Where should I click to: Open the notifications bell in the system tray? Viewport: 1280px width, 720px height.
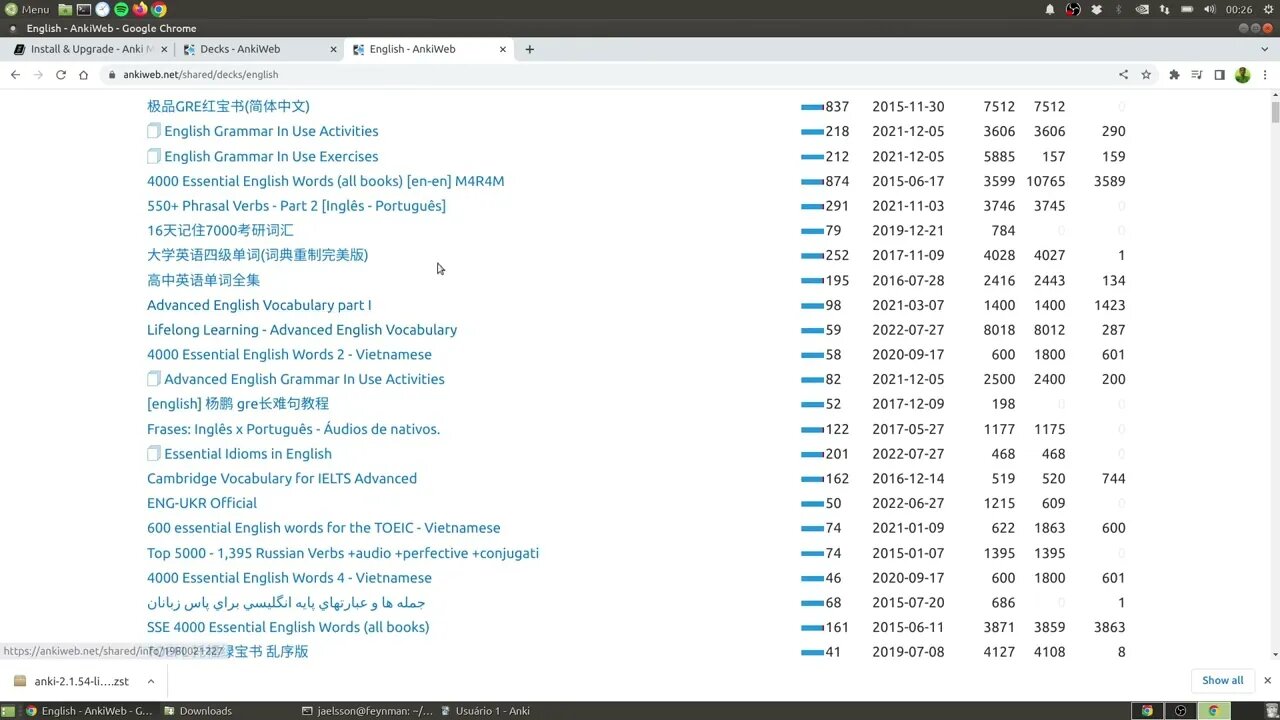tap(1050, 9)
